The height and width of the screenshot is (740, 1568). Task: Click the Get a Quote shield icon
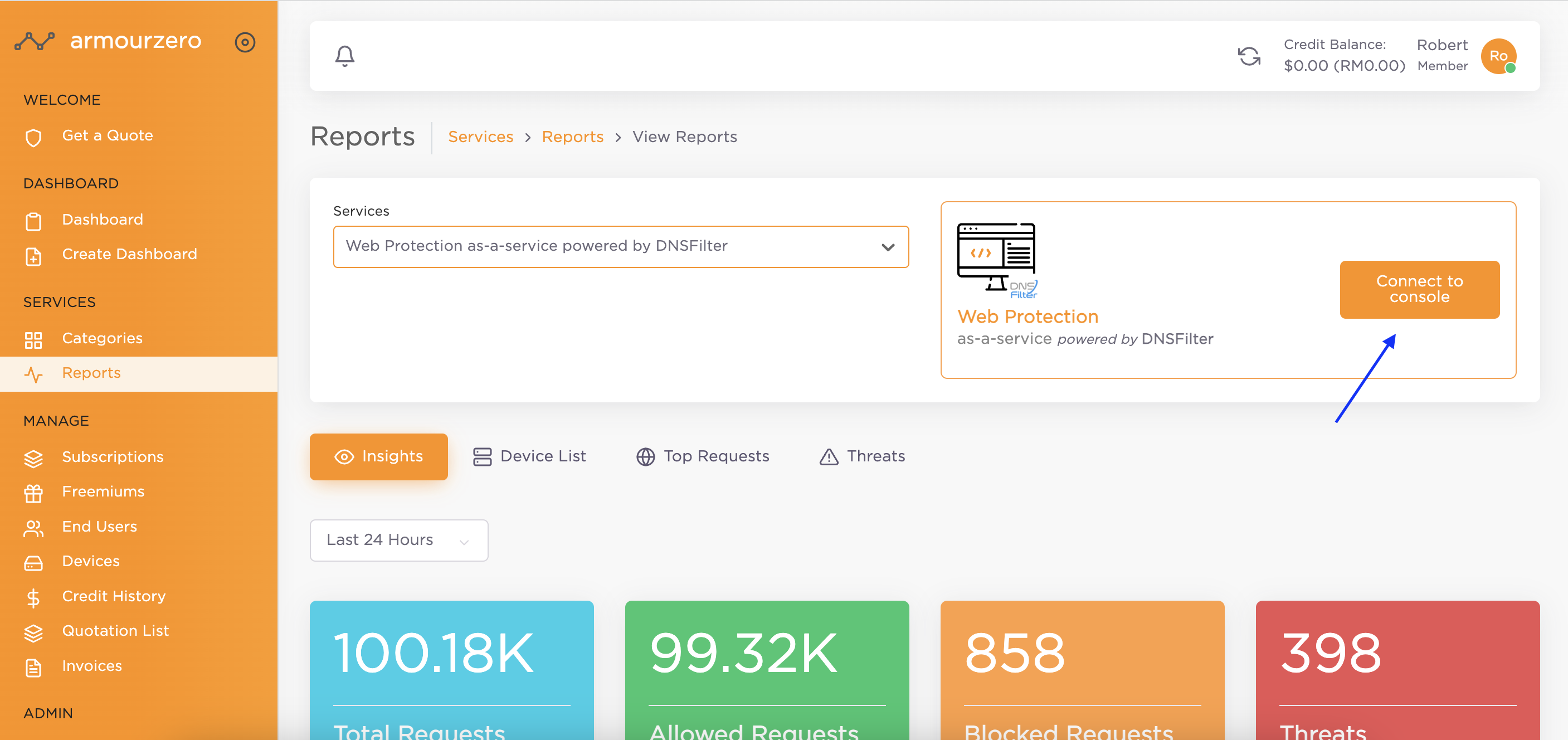33,138
